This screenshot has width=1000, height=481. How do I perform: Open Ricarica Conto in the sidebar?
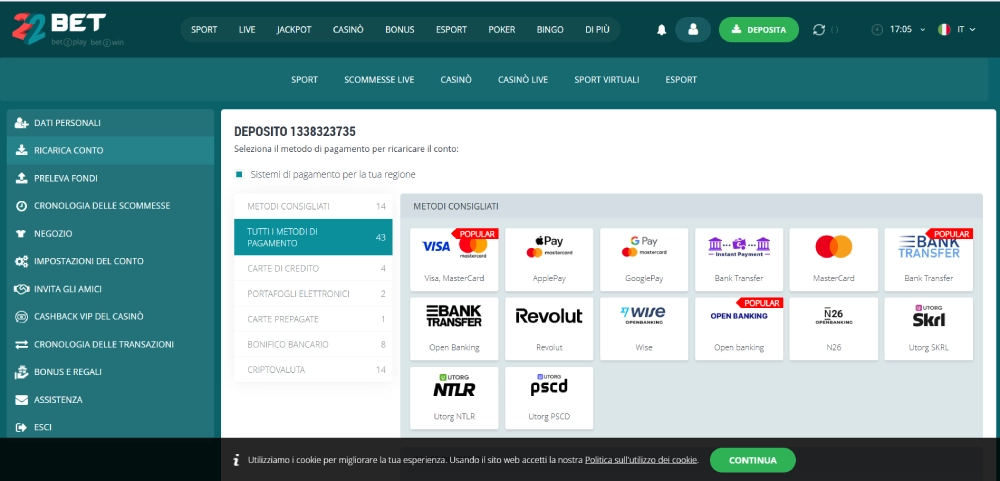pos(110,151)
